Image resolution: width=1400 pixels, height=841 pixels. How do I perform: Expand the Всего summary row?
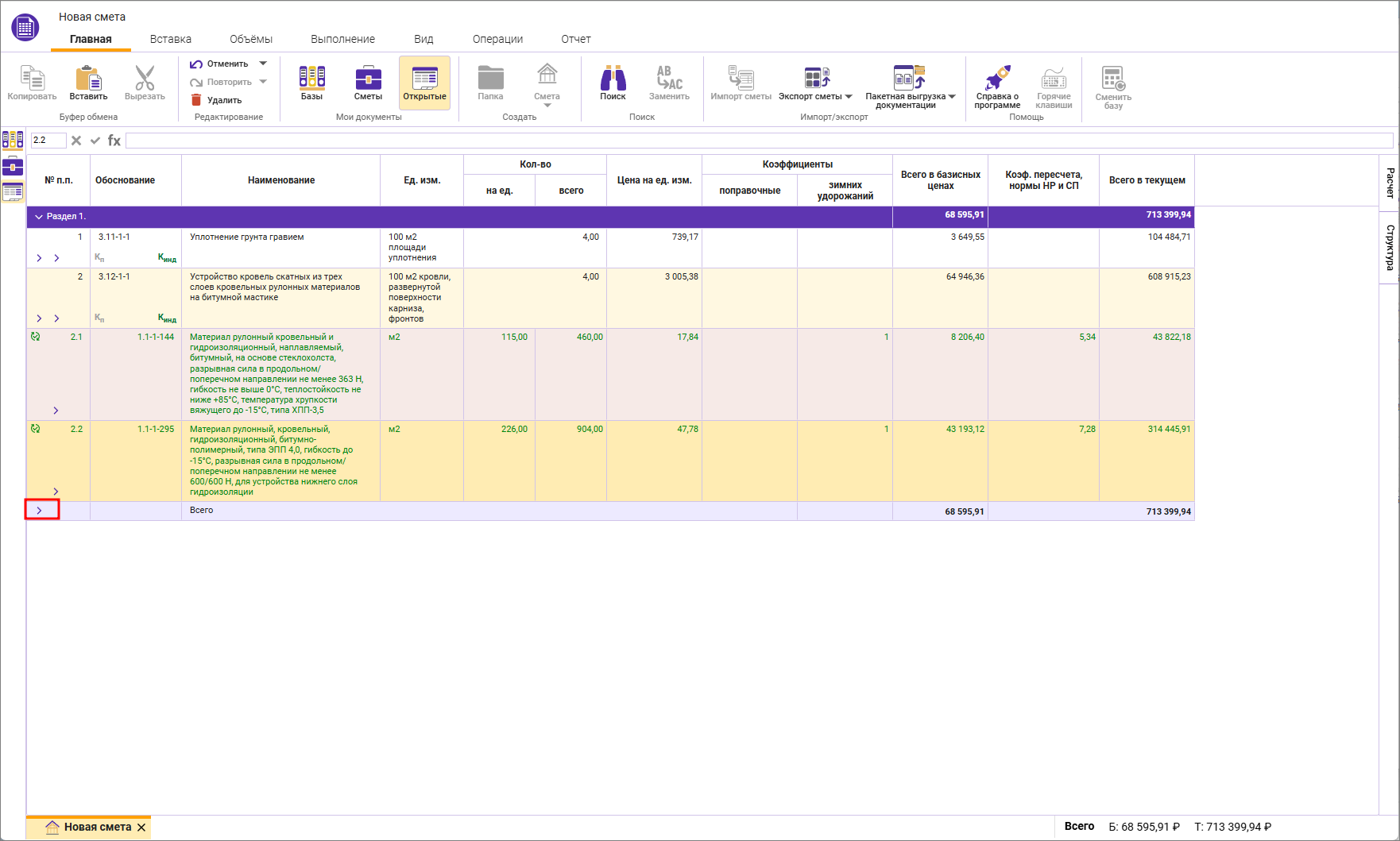point(39,511)
